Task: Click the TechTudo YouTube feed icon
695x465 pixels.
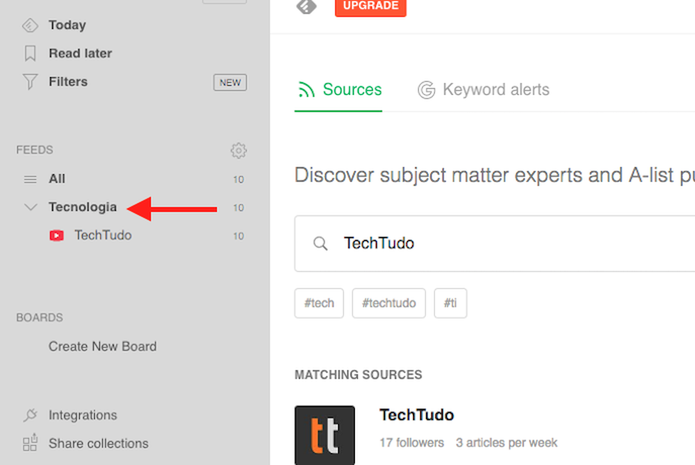Action: [56, 235]
